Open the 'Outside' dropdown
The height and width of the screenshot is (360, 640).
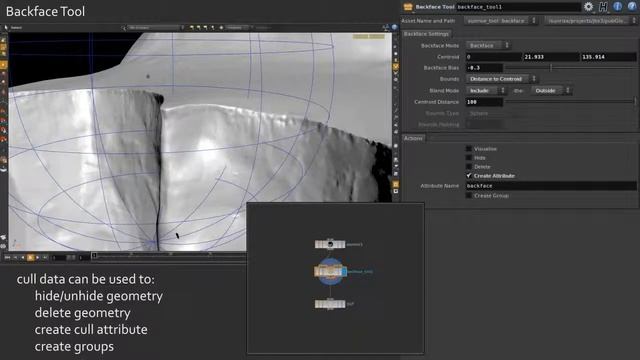point(551,90)
